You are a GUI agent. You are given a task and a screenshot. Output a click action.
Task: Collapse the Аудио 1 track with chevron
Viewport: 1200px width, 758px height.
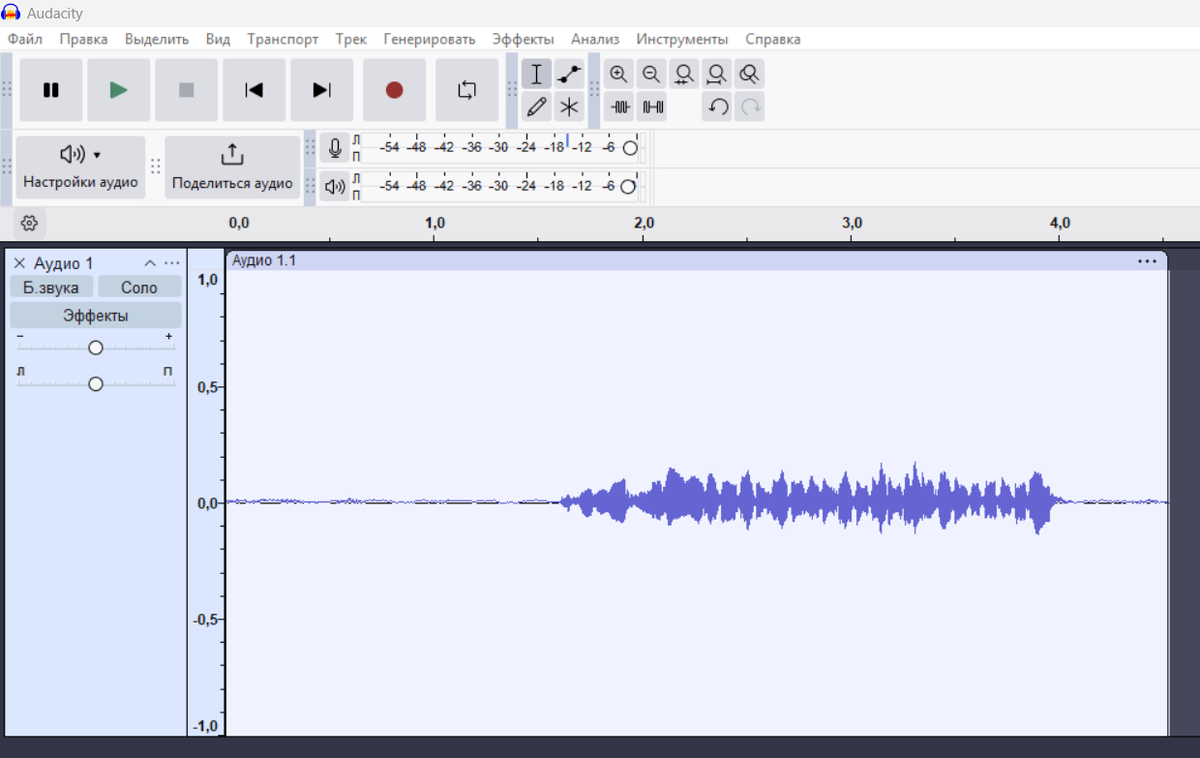click(150, 263)
